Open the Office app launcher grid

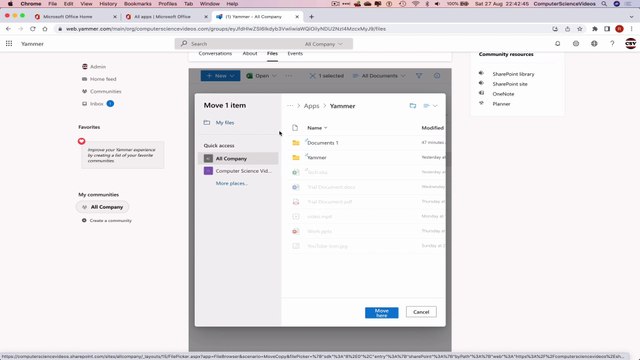click(x=9, y=44)
